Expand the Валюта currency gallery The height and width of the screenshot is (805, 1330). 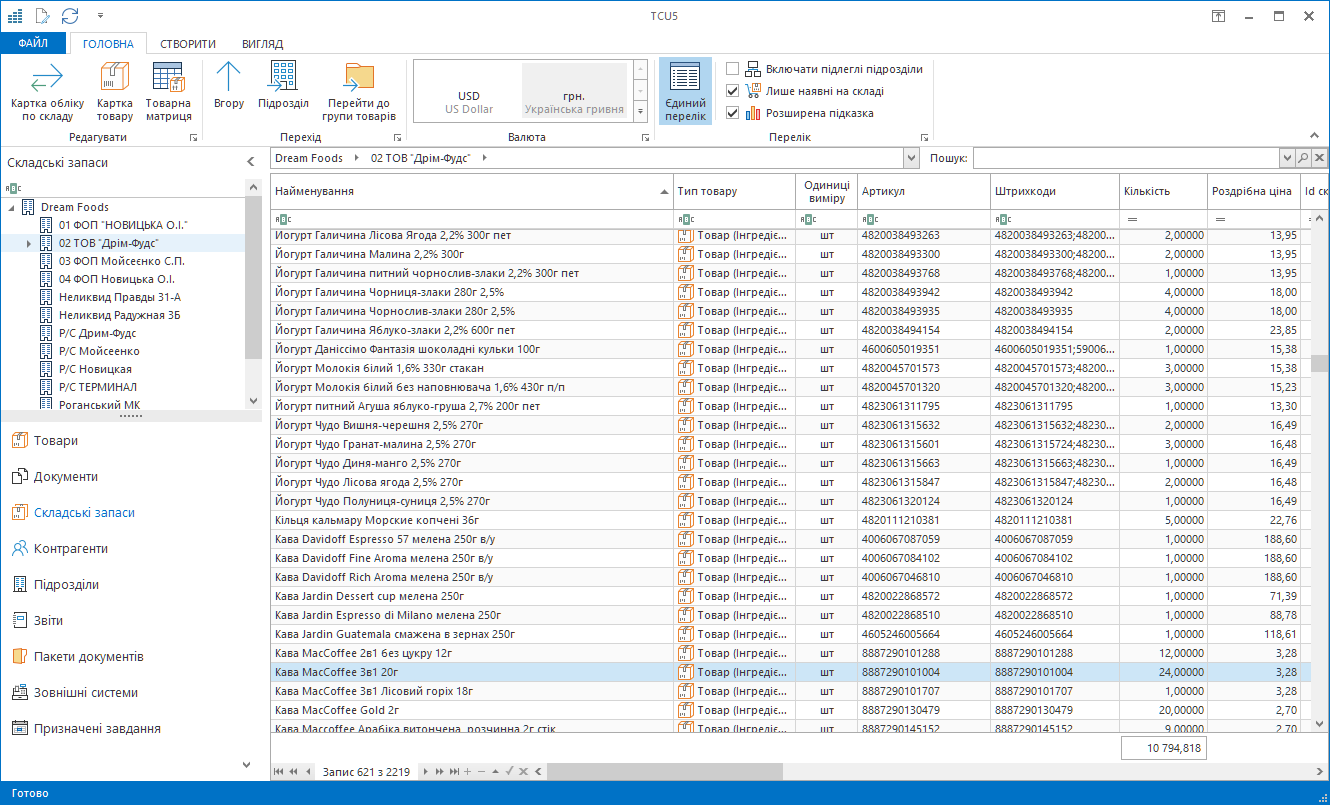(x=641, y=112)
